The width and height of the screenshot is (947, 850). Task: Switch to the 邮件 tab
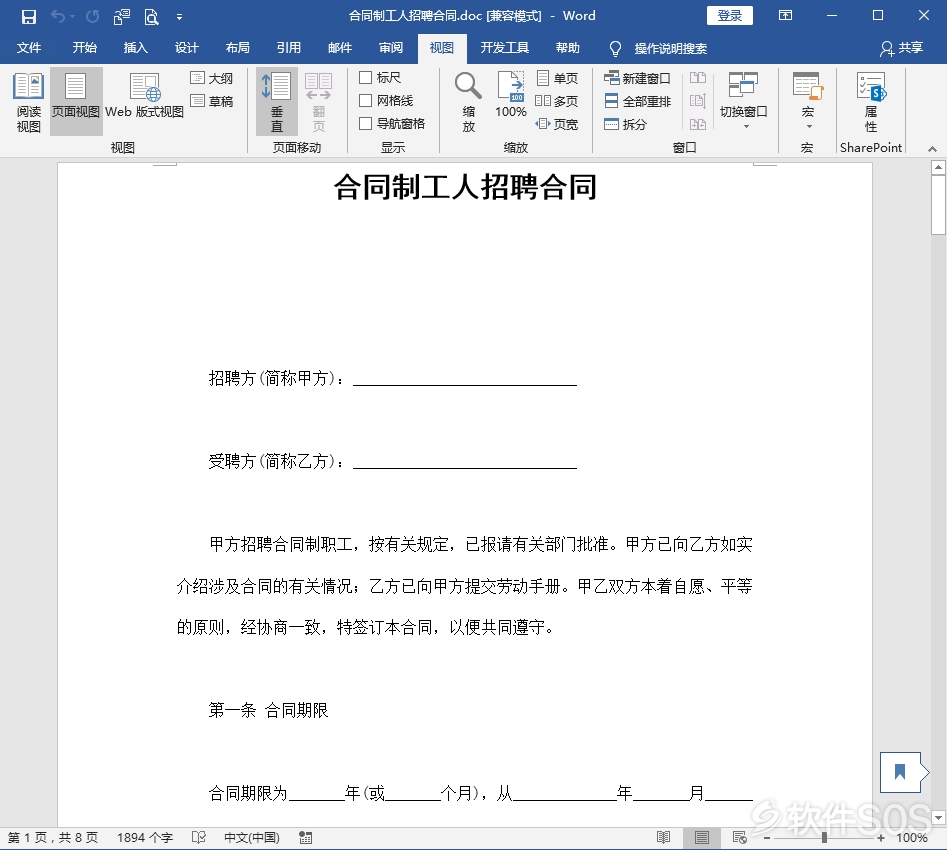339,48
